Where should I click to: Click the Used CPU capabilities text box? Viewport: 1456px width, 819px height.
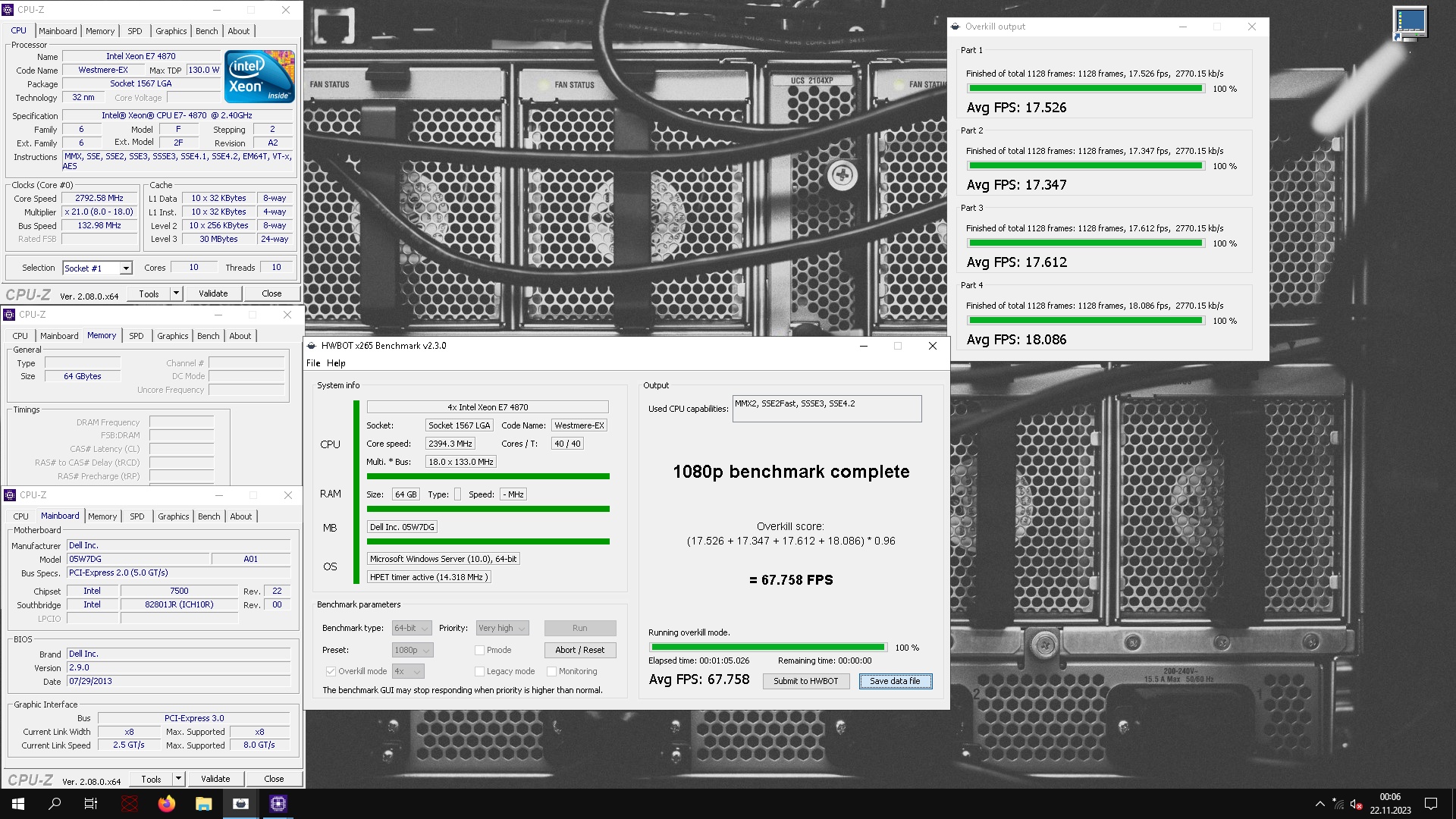[x=827, y=409]
